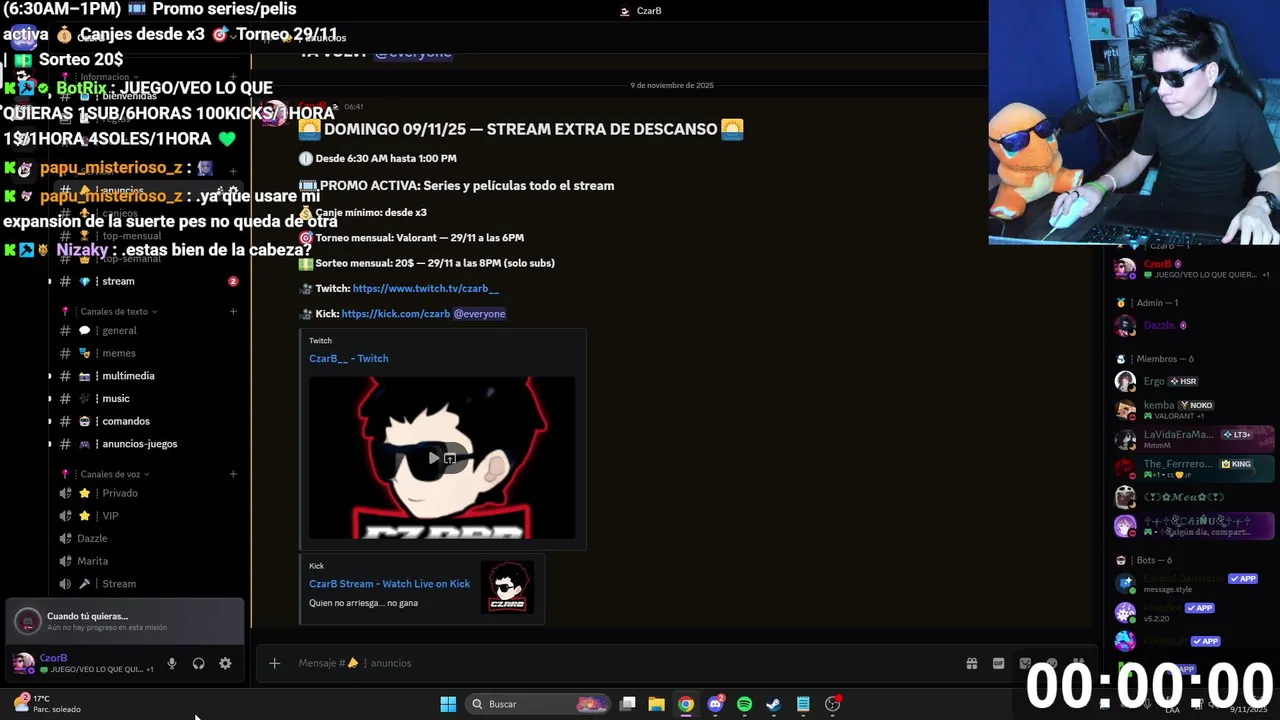Click the @everyone mention after Kick link
Screen dimensions: 1280x720
click(480, 314)
